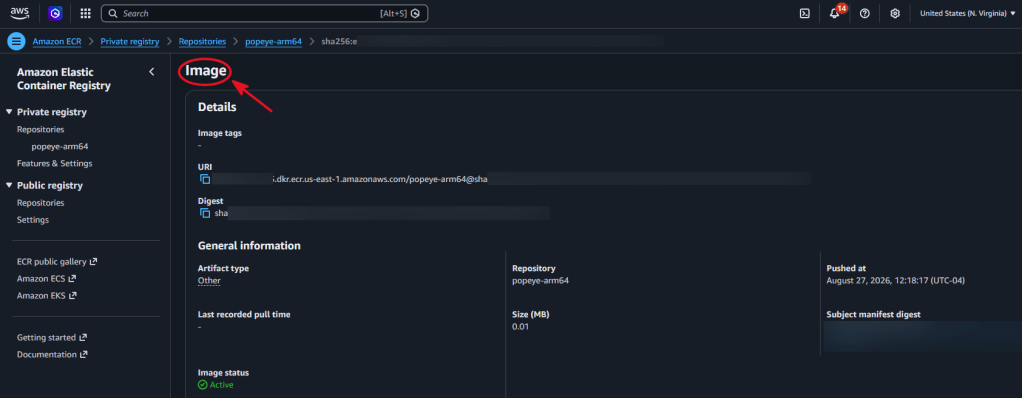Collapse the side navigation panel chevron
This screenshot has width=1022, height=398.
(152, 72)
